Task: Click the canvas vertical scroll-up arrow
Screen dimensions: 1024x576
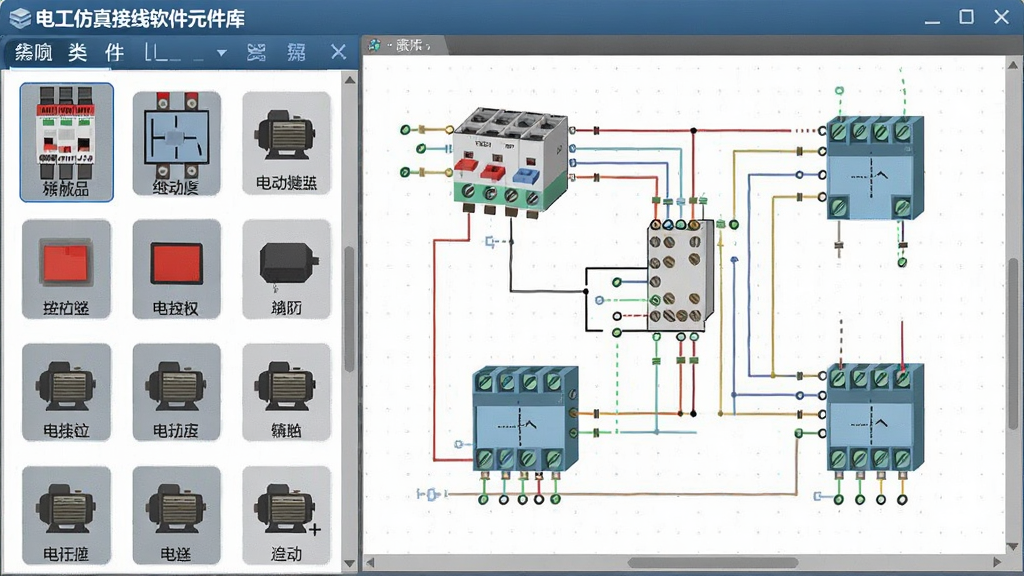Action: (x=1013, y=65)
